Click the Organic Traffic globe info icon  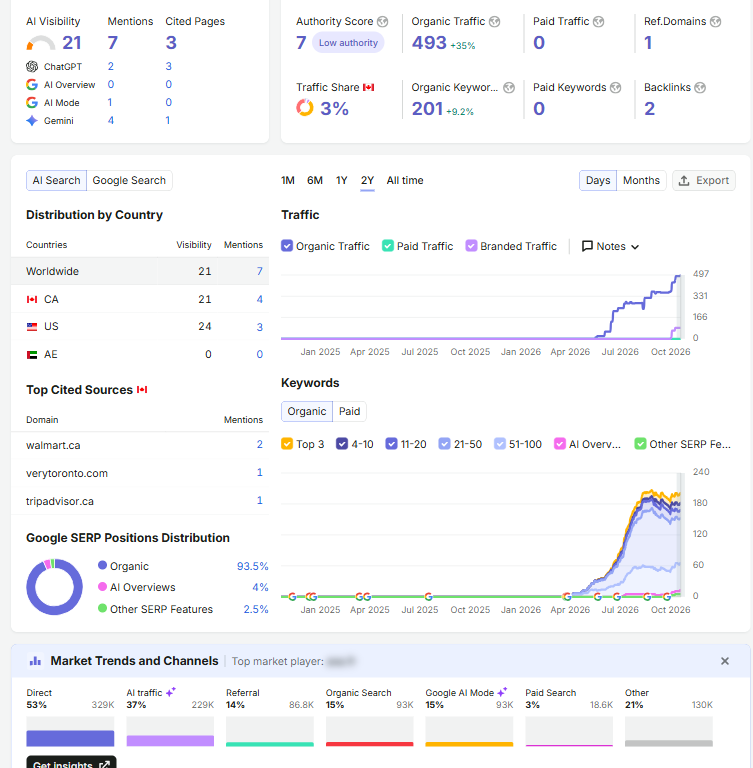click(x=495, y=22)
